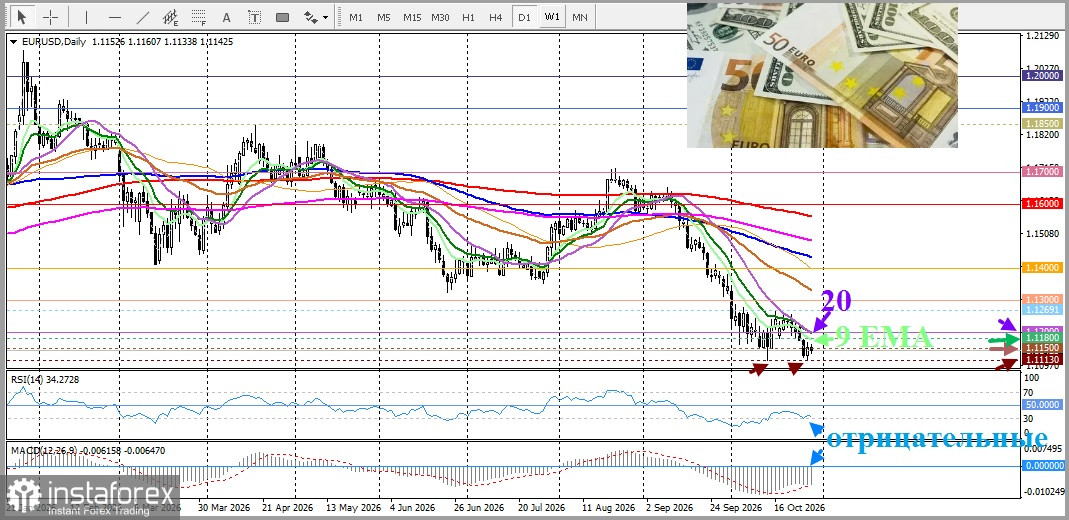Viewport: 1069px width, 520px height.
Task: Switch chart to M15 timeframe
Action: [x=412, y=17]
